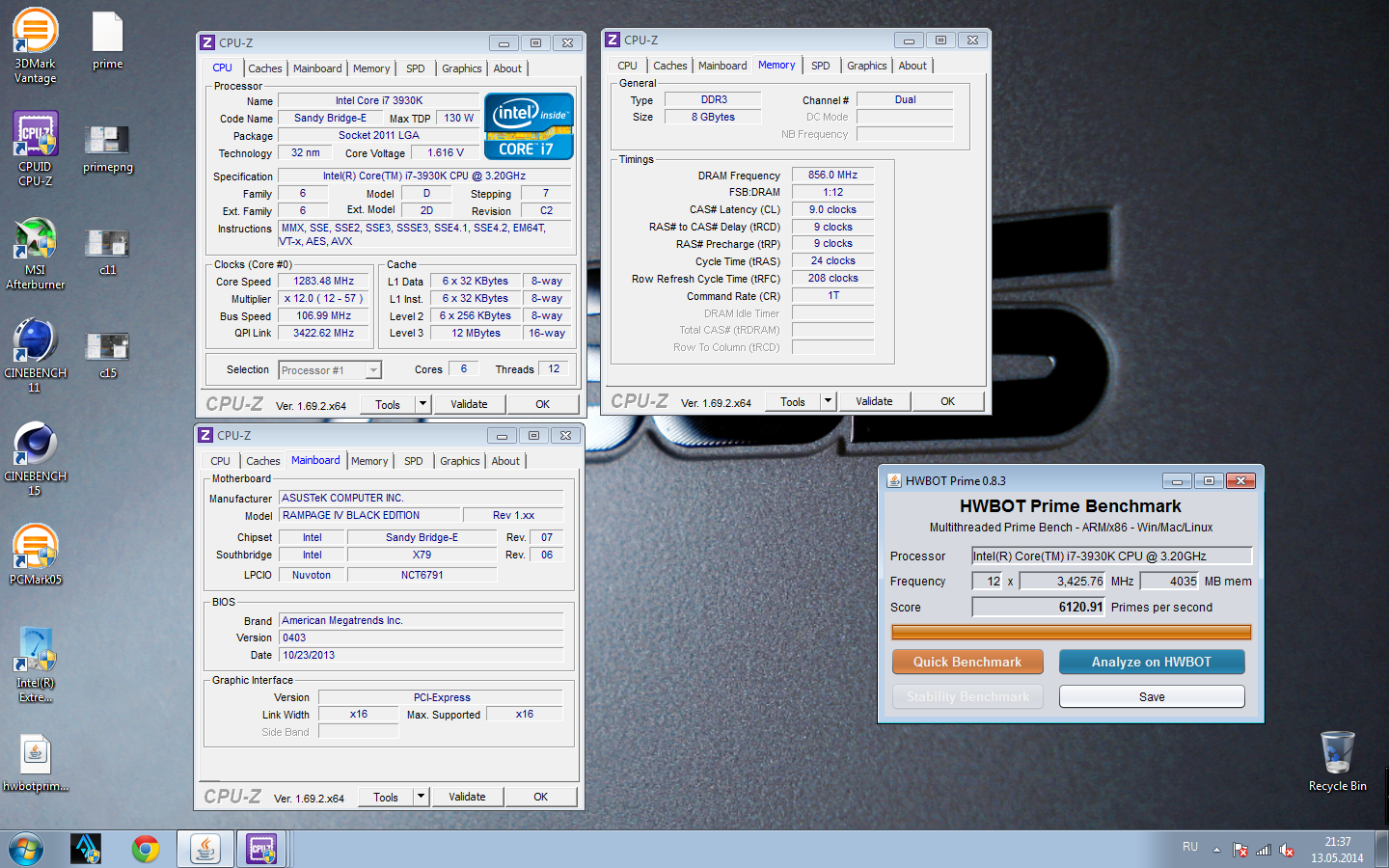Image resolution: width=1389 pixels, height=868 pixels.
Task: Click OK in Memory window
Action: [948, 401]
